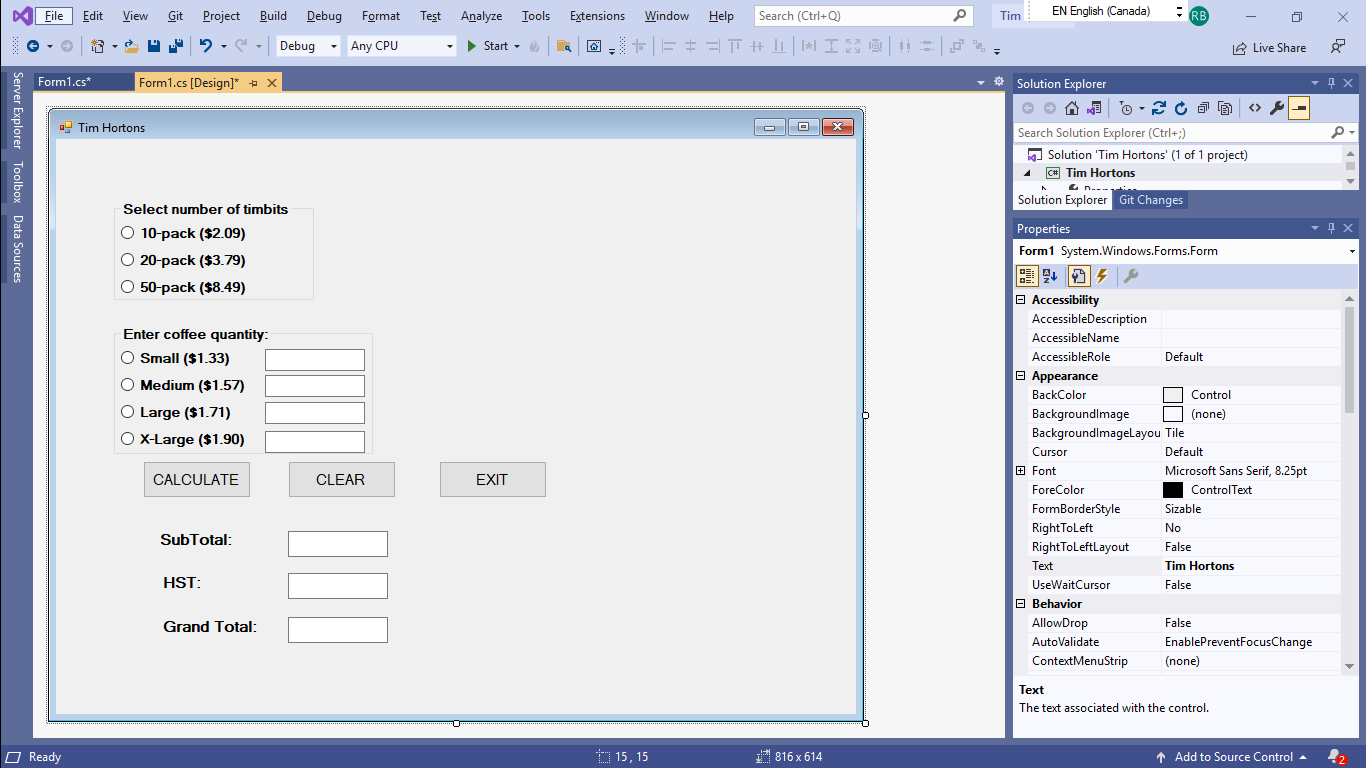Collapse the Tim Hortons project node
The height and width of the screenshot is (768, 1366).
click(1029, 173)
